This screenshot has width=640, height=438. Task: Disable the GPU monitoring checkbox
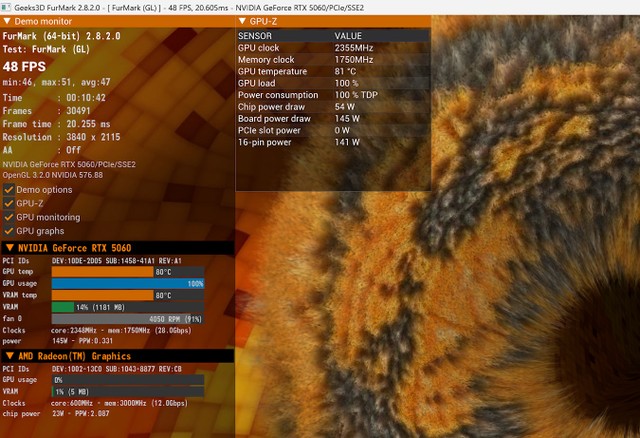point(9,217)
